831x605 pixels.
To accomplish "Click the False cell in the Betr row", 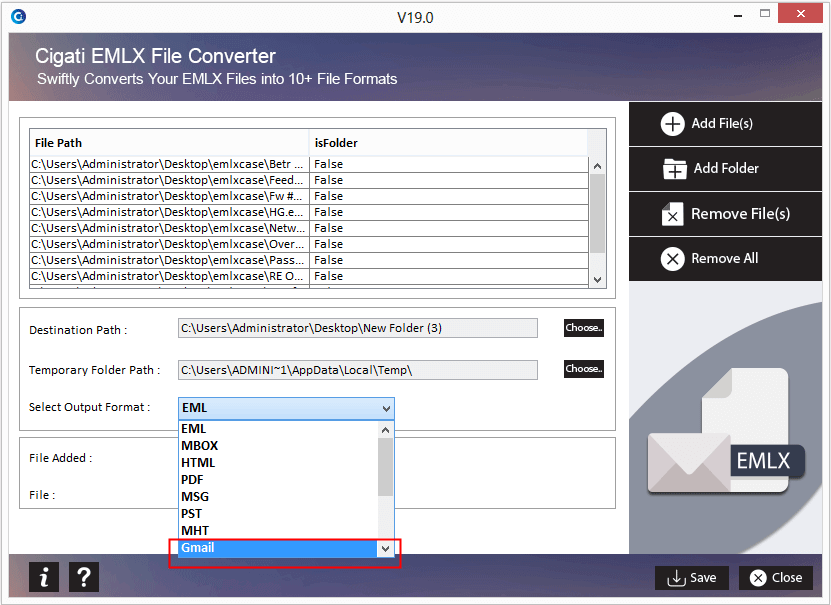I will pyautogui.click(x=449, y=164).
